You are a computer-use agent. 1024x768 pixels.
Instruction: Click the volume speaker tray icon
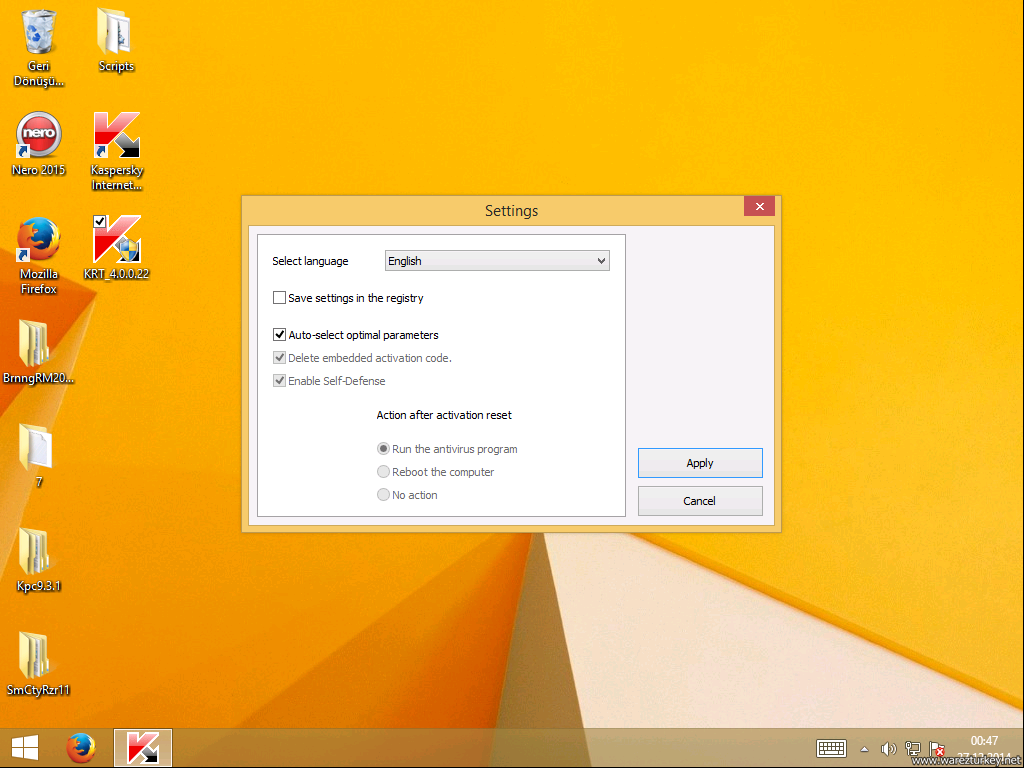click(x=887, y=749)
